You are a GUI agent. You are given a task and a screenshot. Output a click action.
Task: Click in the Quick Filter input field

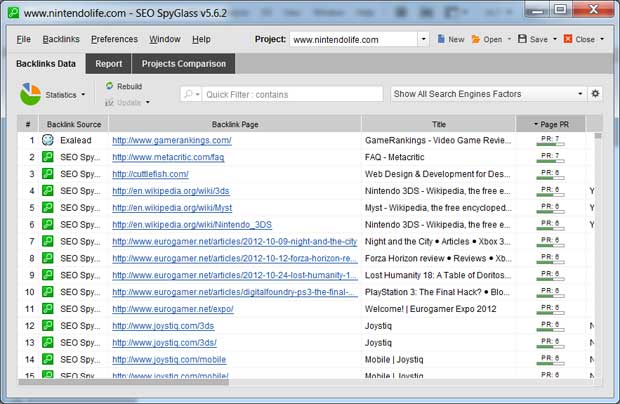292,94
